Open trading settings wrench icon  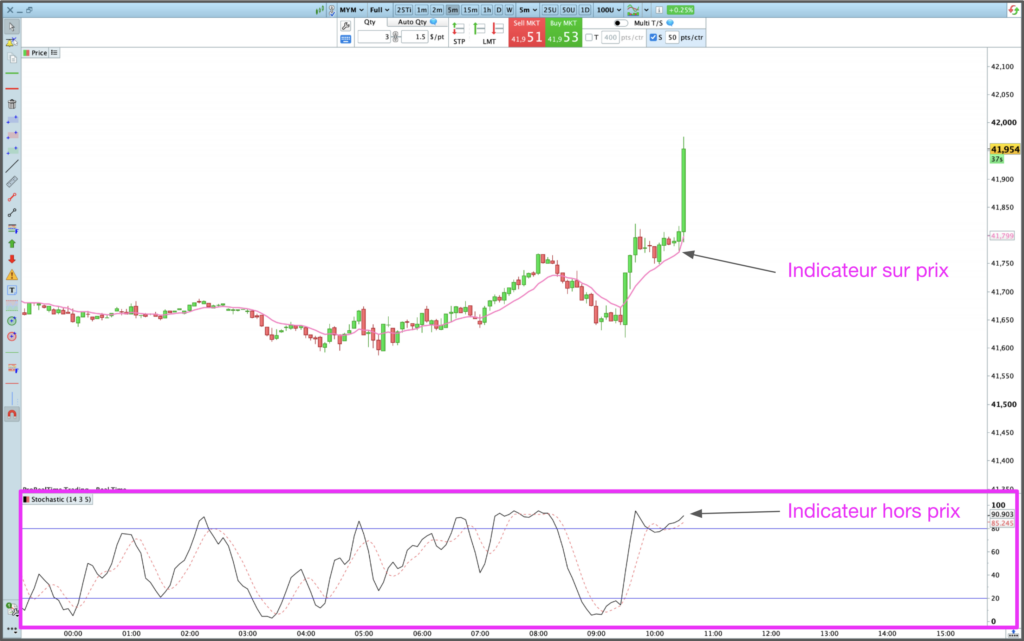(346, 24)
